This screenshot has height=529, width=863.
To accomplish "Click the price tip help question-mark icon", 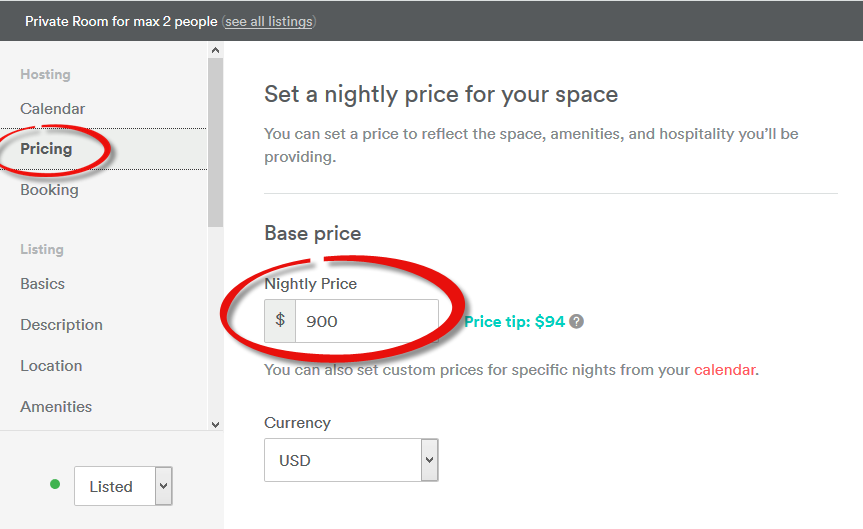I will point(577,322).
